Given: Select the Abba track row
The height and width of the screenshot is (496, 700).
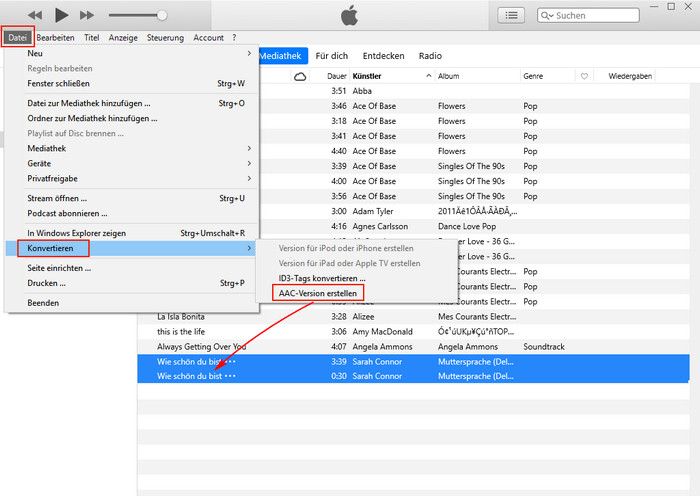Looking at the screenshot, I should [473, 91].
